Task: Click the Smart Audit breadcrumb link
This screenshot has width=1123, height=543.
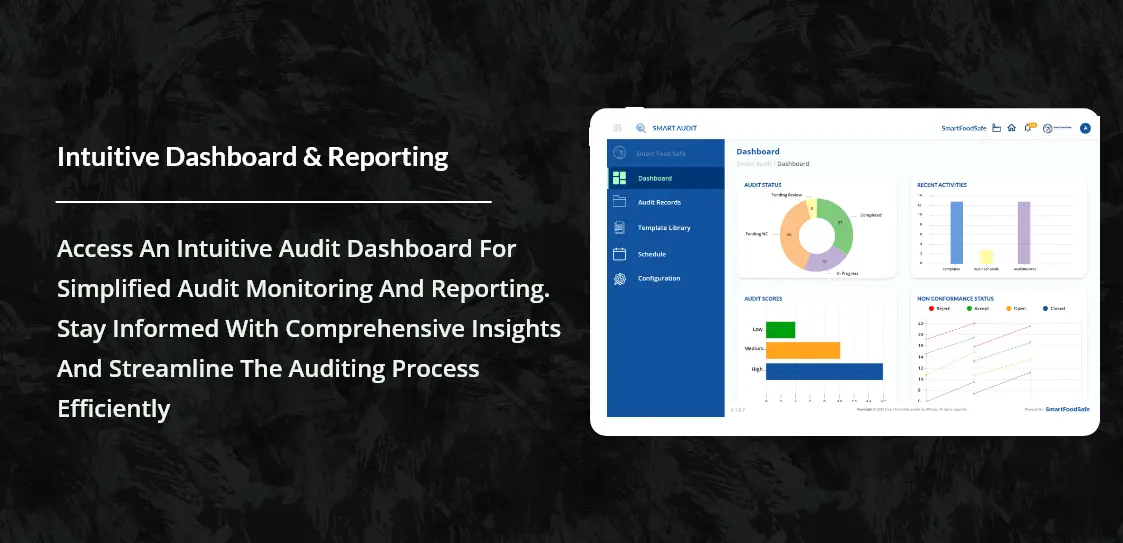Action: pyautogui.click(x=753, y=164)
